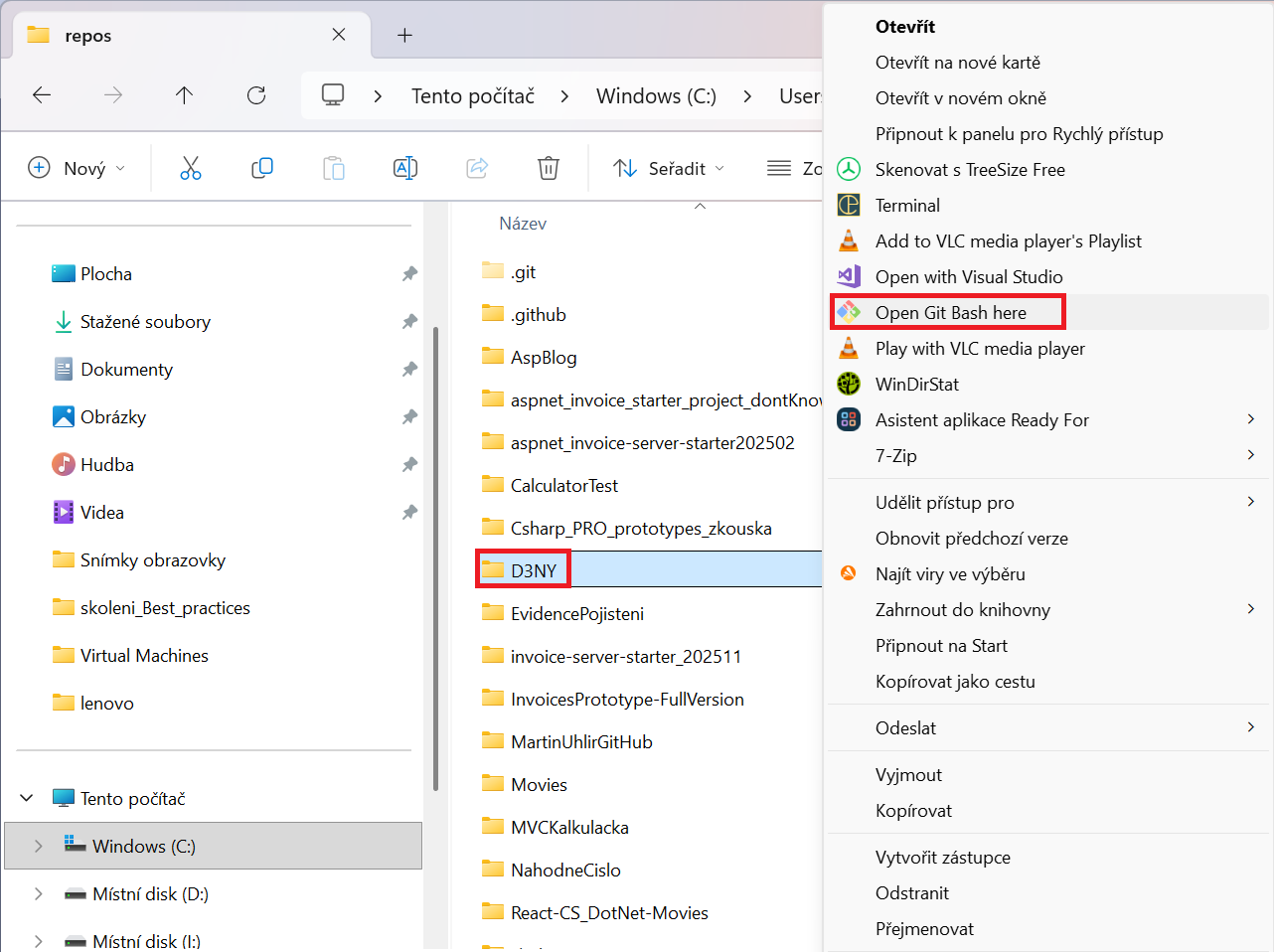The width and height of the screenshot is (1274, 952).
Task: Click the Paste icon in the toolbar
Action: [334, 167]
